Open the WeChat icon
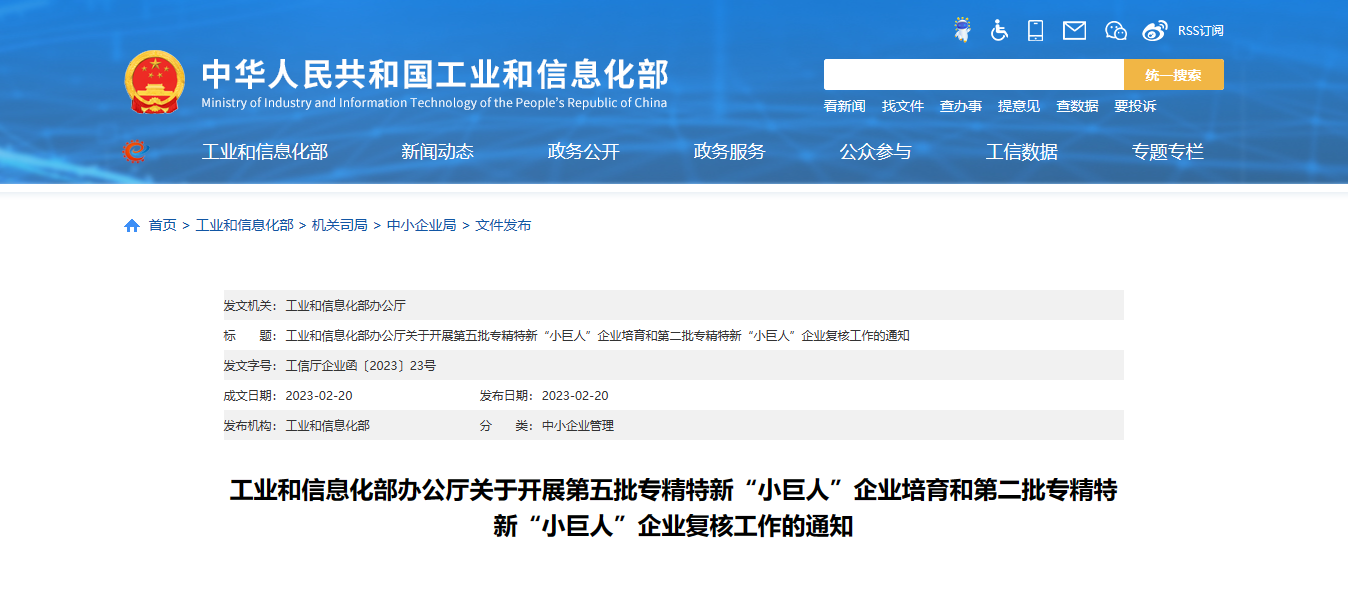Image resolution: width=1348 pixels, height=590 pixels. [1116, 30]
